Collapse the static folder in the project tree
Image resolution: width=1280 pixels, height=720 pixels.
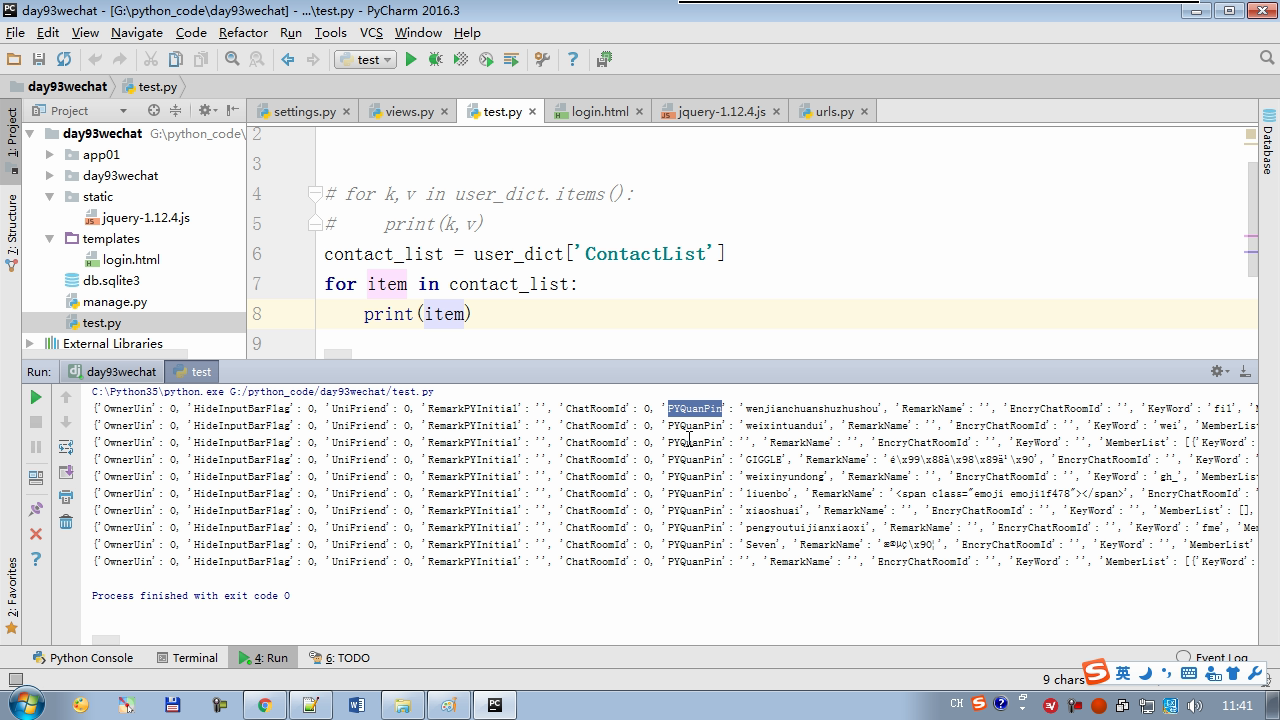point(50,197)
